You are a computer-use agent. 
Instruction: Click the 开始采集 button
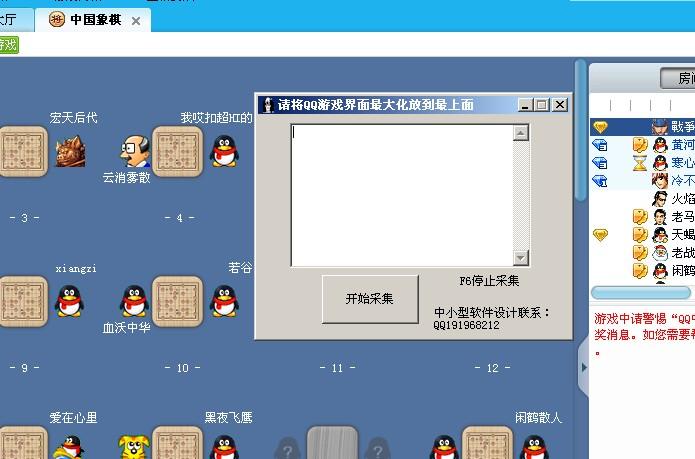pyautogui.click(x=370, y=299)
